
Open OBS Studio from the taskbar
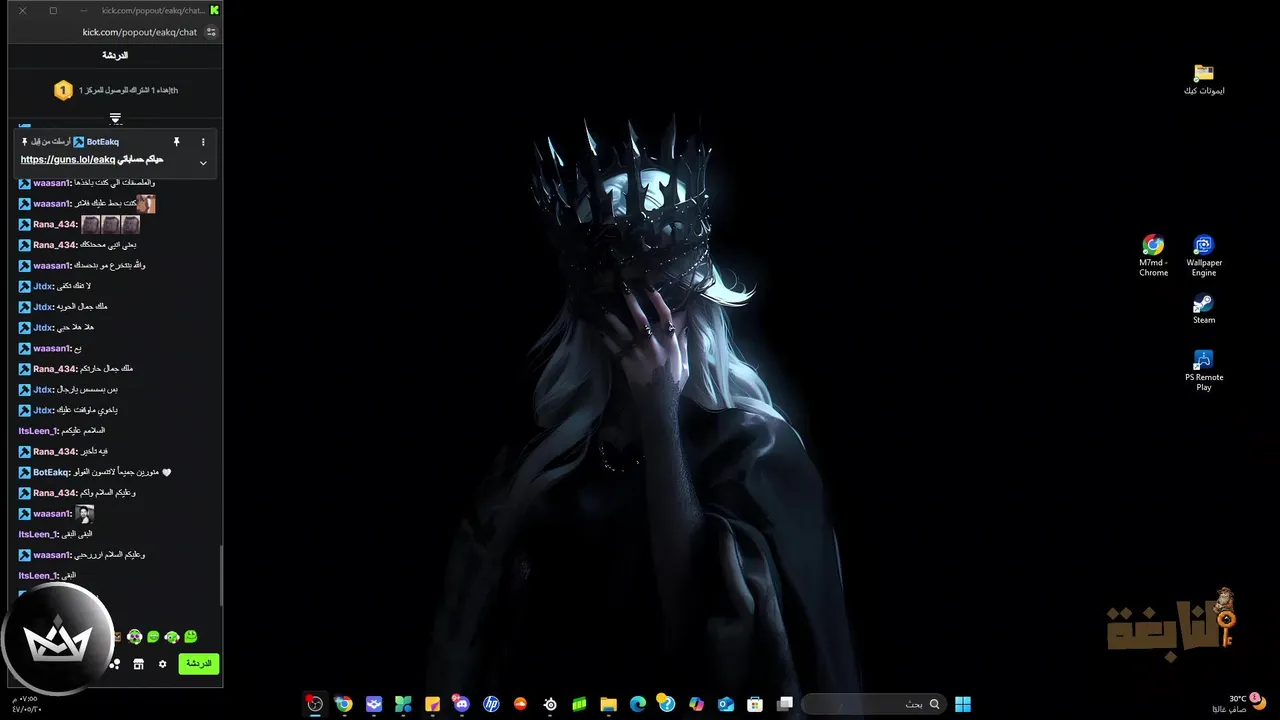(x=315, y=704)
